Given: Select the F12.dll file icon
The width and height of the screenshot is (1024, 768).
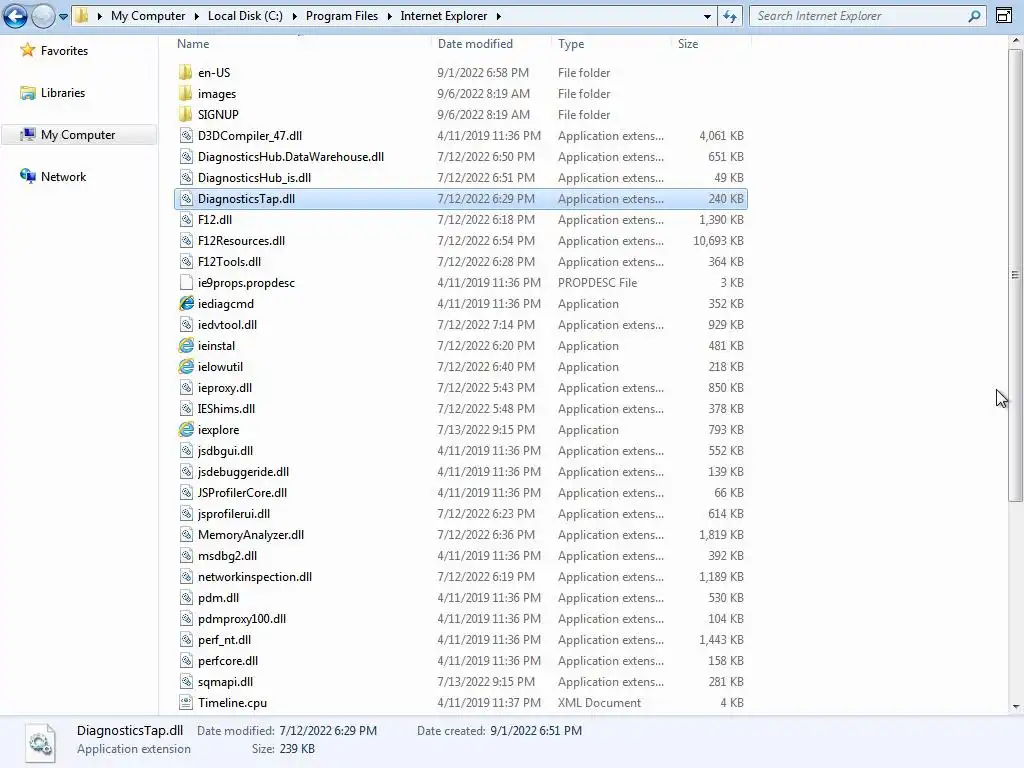Looking at the screenshot, I should pyautogui.click(x=186, y=219).
